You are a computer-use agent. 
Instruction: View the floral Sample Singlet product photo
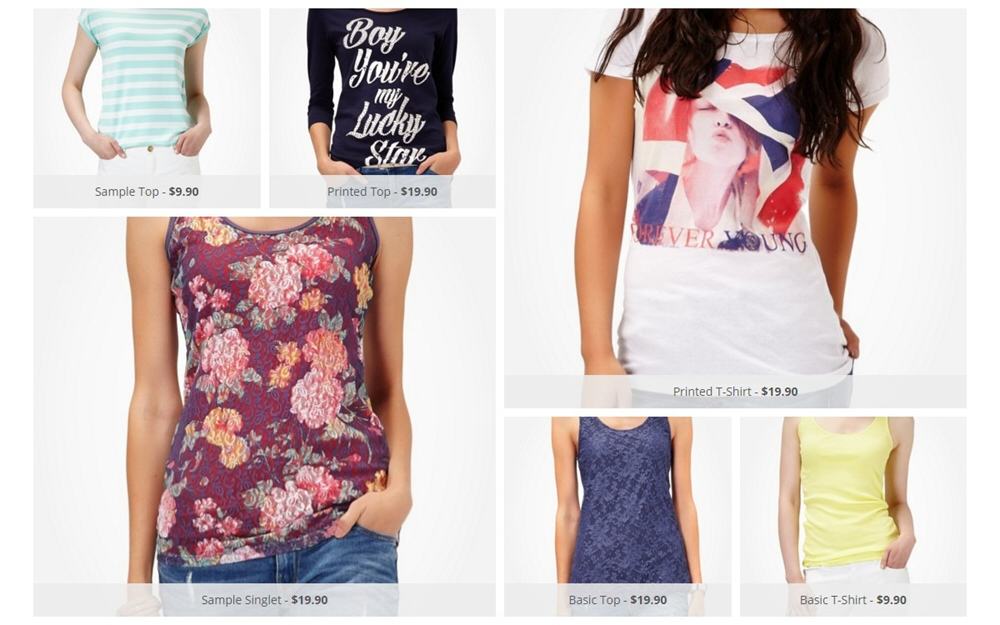pyautogui.click(x=264, y=400)
